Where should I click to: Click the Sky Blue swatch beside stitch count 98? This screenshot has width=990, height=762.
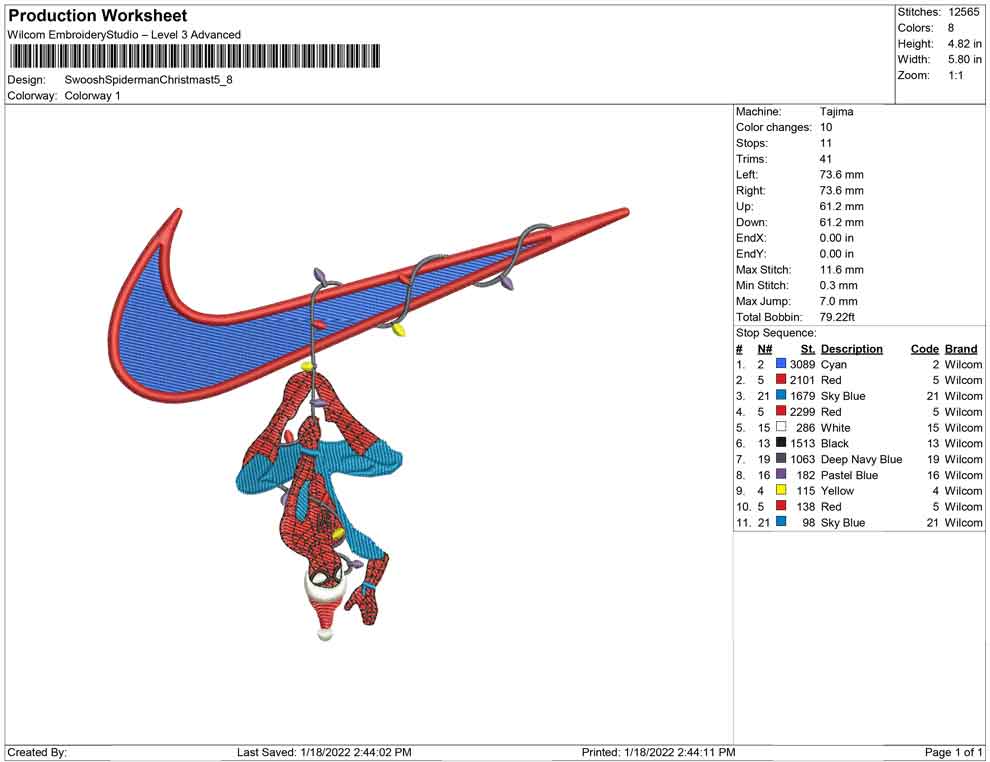(x=781, y=521)
